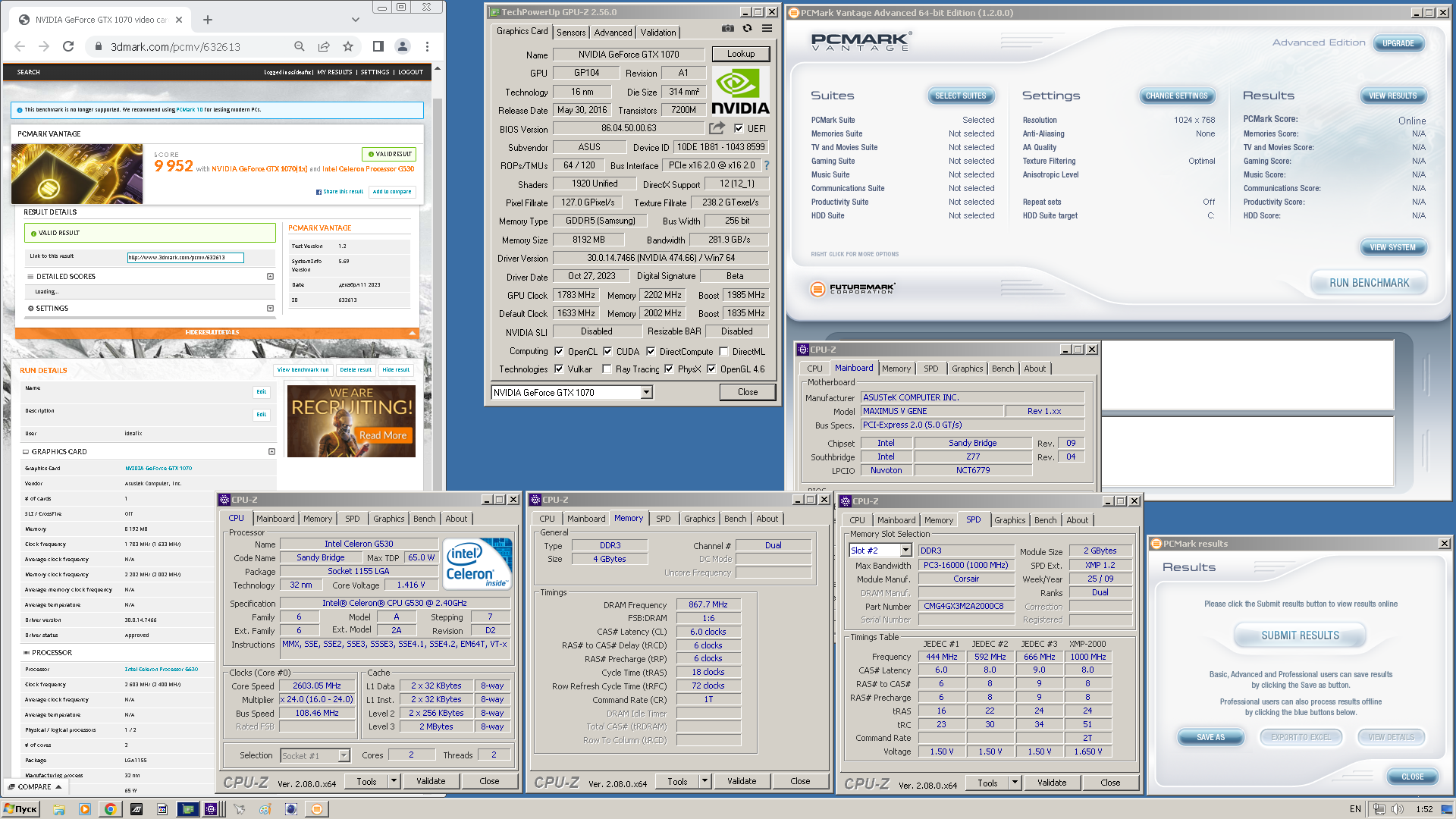Click the GPU-Z refresh icon
Image resolution: width=1456 pixels, height=819 pixels.
point(748,29)
